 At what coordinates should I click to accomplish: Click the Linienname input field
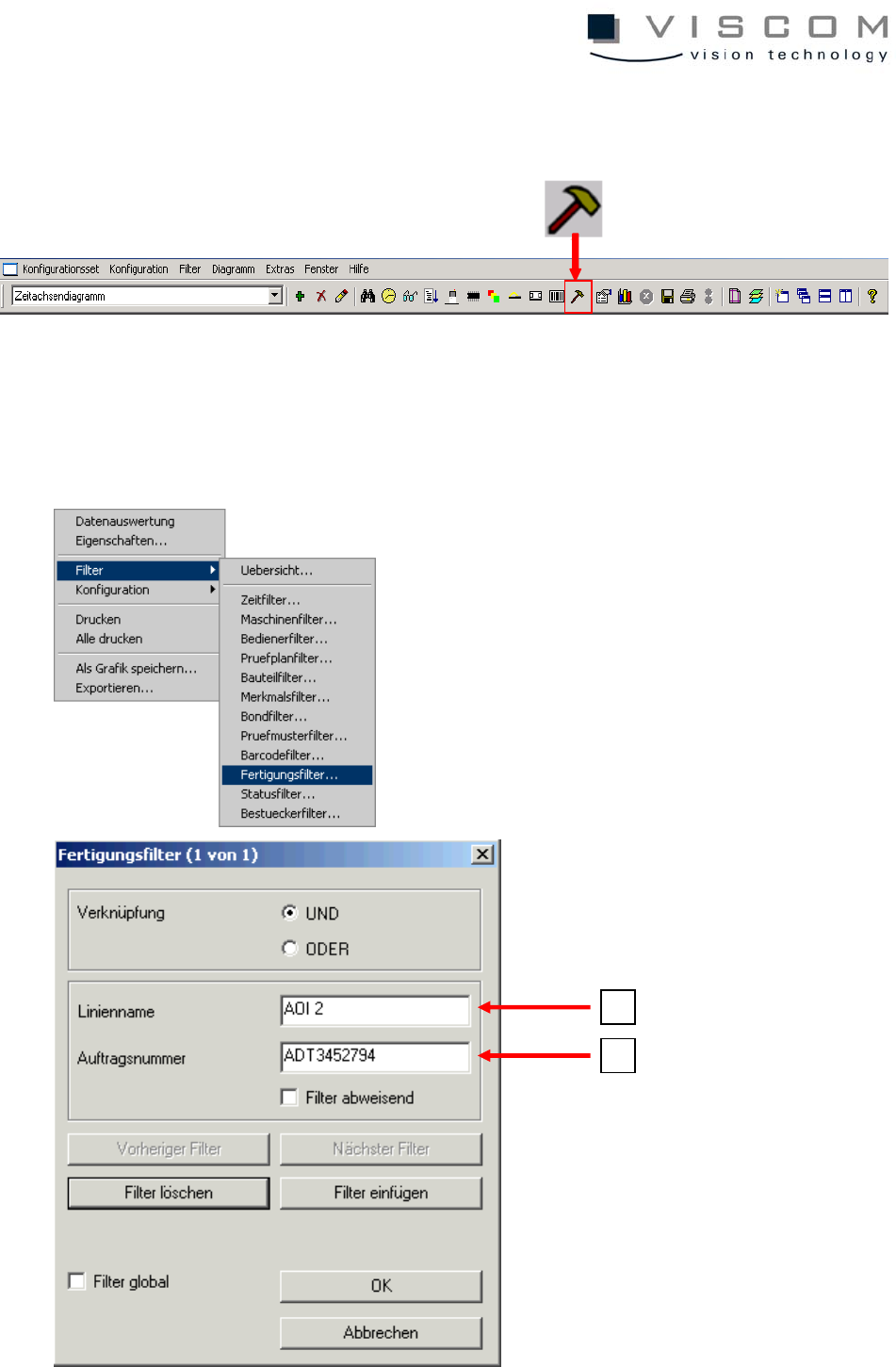[x=375, y=1010]
